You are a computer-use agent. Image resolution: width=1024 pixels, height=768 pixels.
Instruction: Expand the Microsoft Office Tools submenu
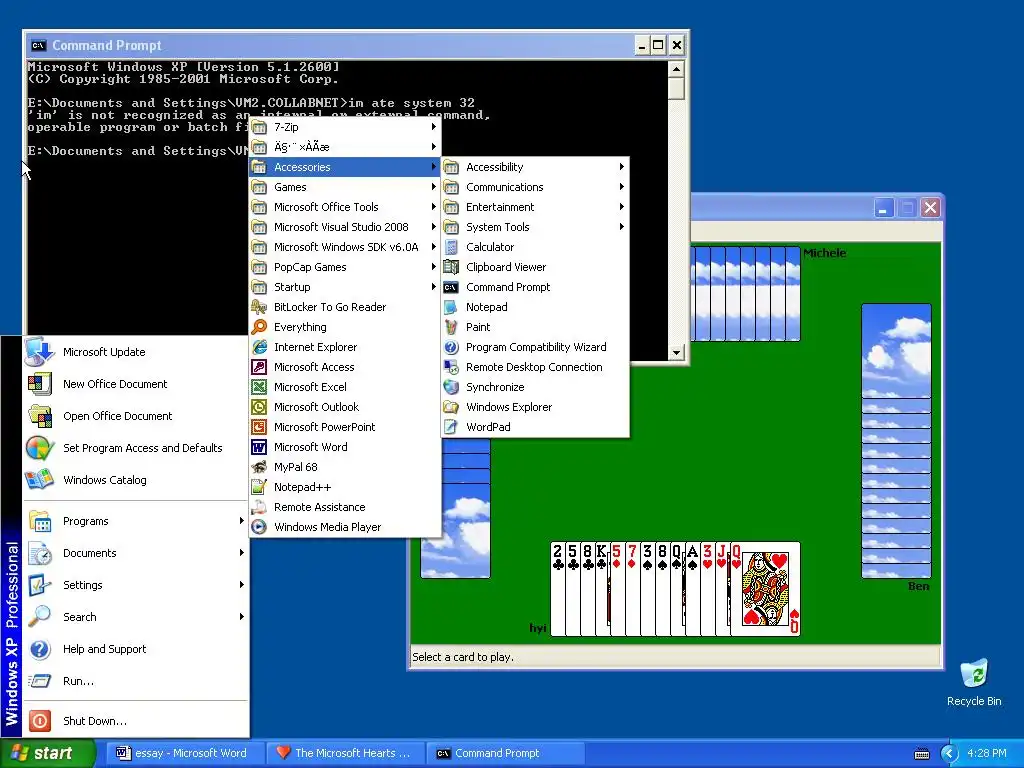click(345, 207)
